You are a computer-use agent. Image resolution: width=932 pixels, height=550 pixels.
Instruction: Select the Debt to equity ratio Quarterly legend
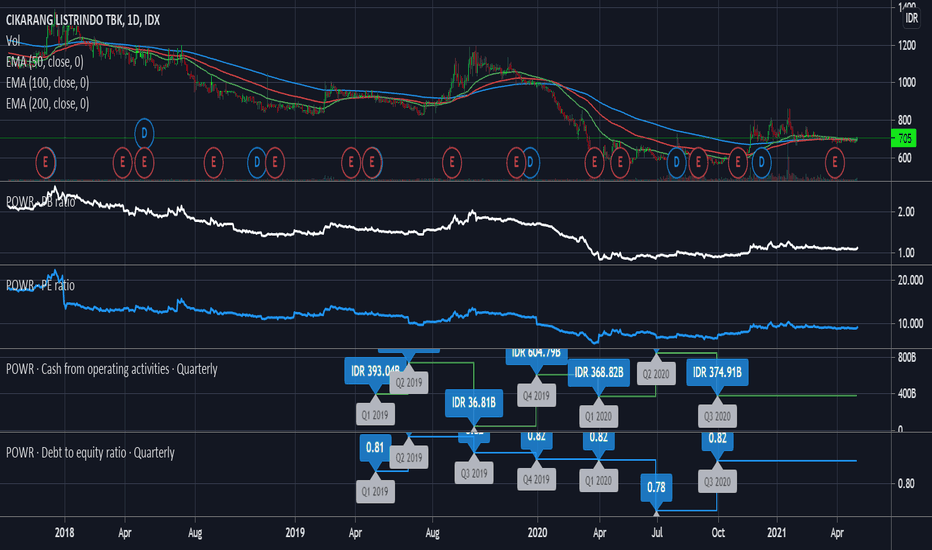coord(90,453)
